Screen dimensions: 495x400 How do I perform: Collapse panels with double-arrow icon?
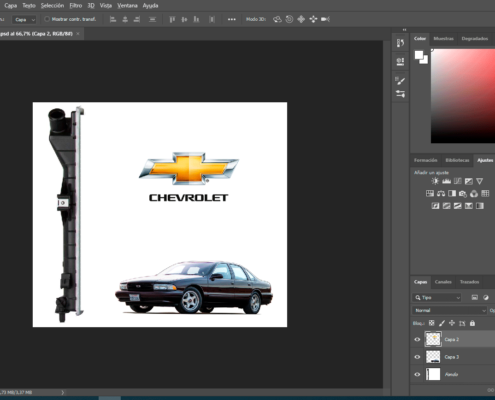pos(404,30)
